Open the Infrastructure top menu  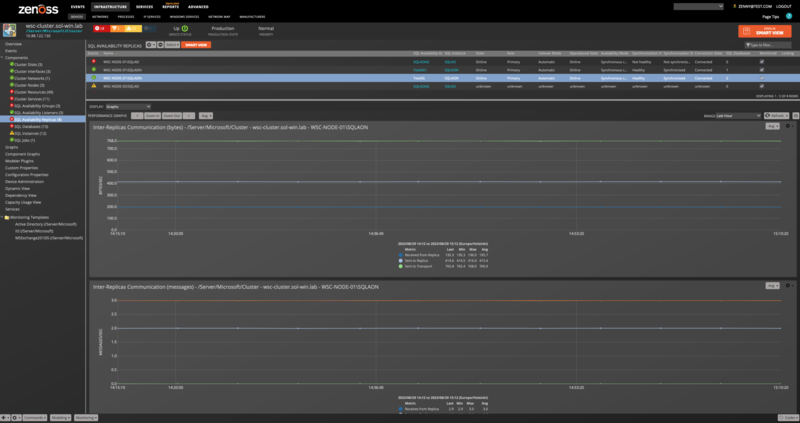pyautogui.click(x=110, y=7)
